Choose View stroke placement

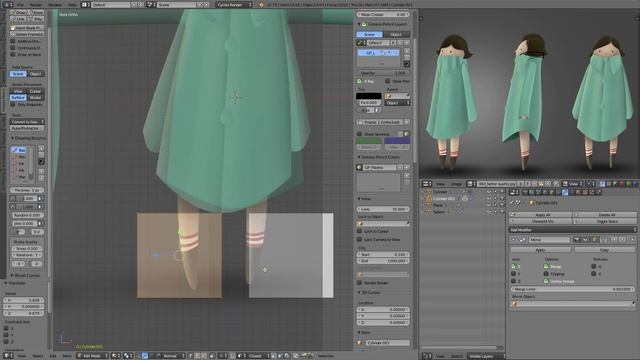18,91
